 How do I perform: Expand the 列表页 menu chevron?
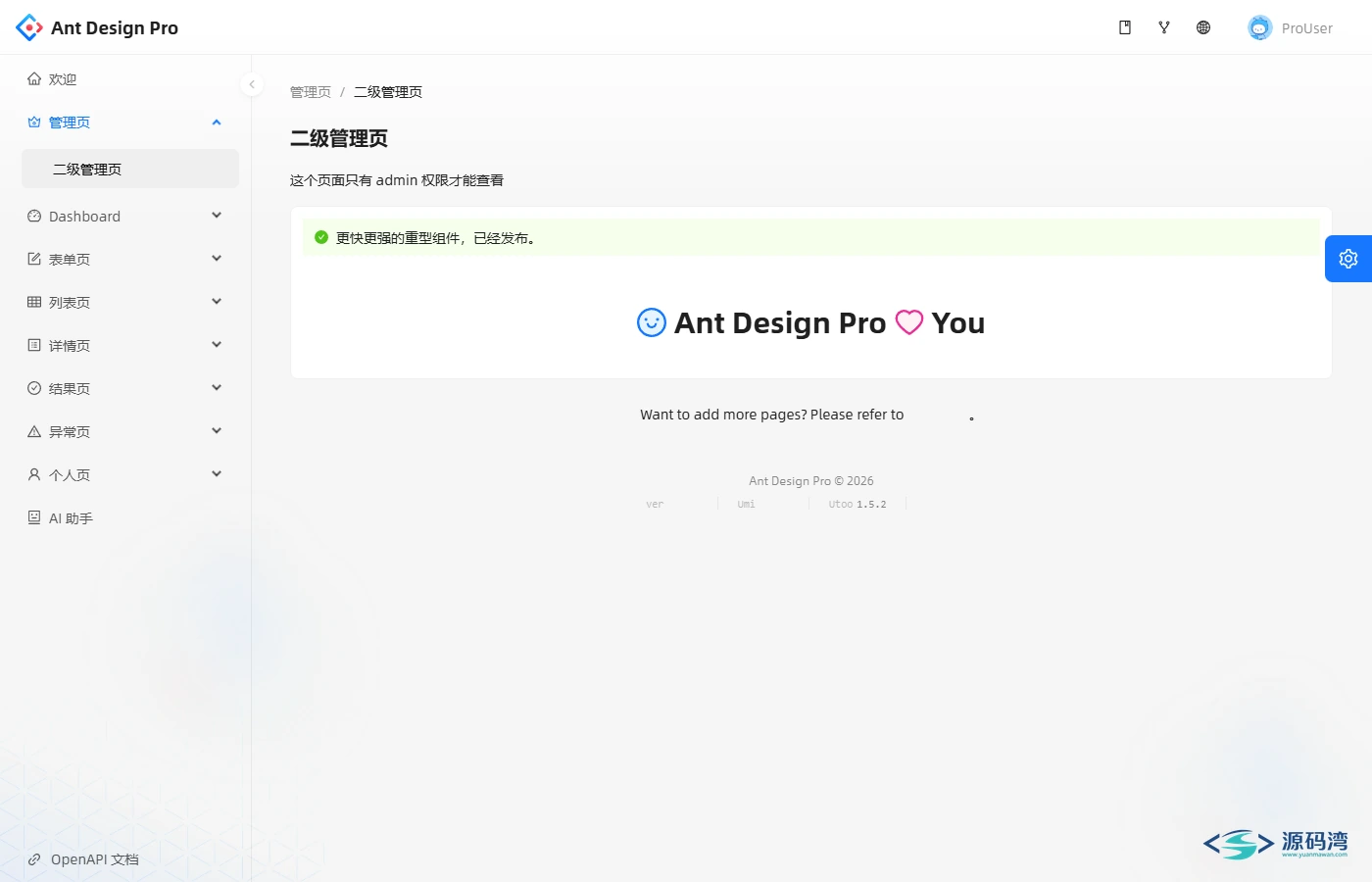(217, 302)
